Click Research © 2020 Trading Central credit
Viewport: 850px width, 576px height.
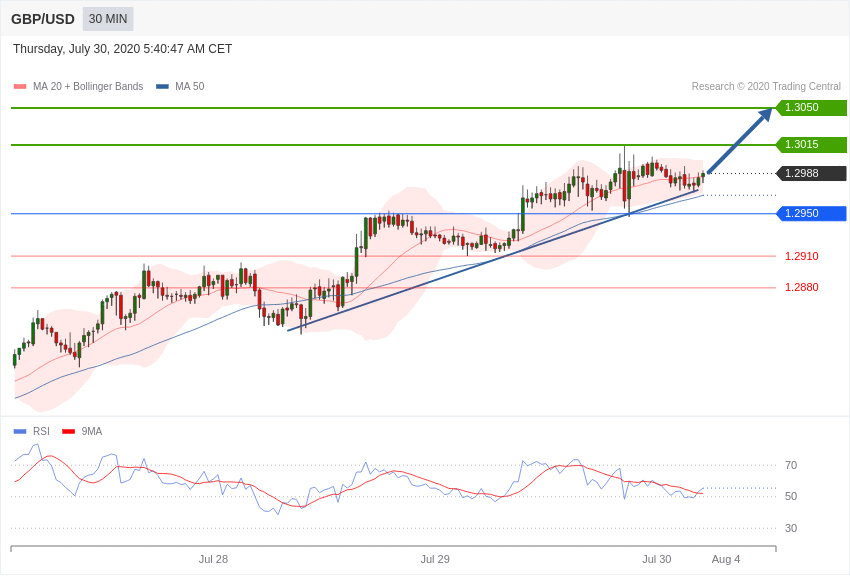[x=766, y=87]
